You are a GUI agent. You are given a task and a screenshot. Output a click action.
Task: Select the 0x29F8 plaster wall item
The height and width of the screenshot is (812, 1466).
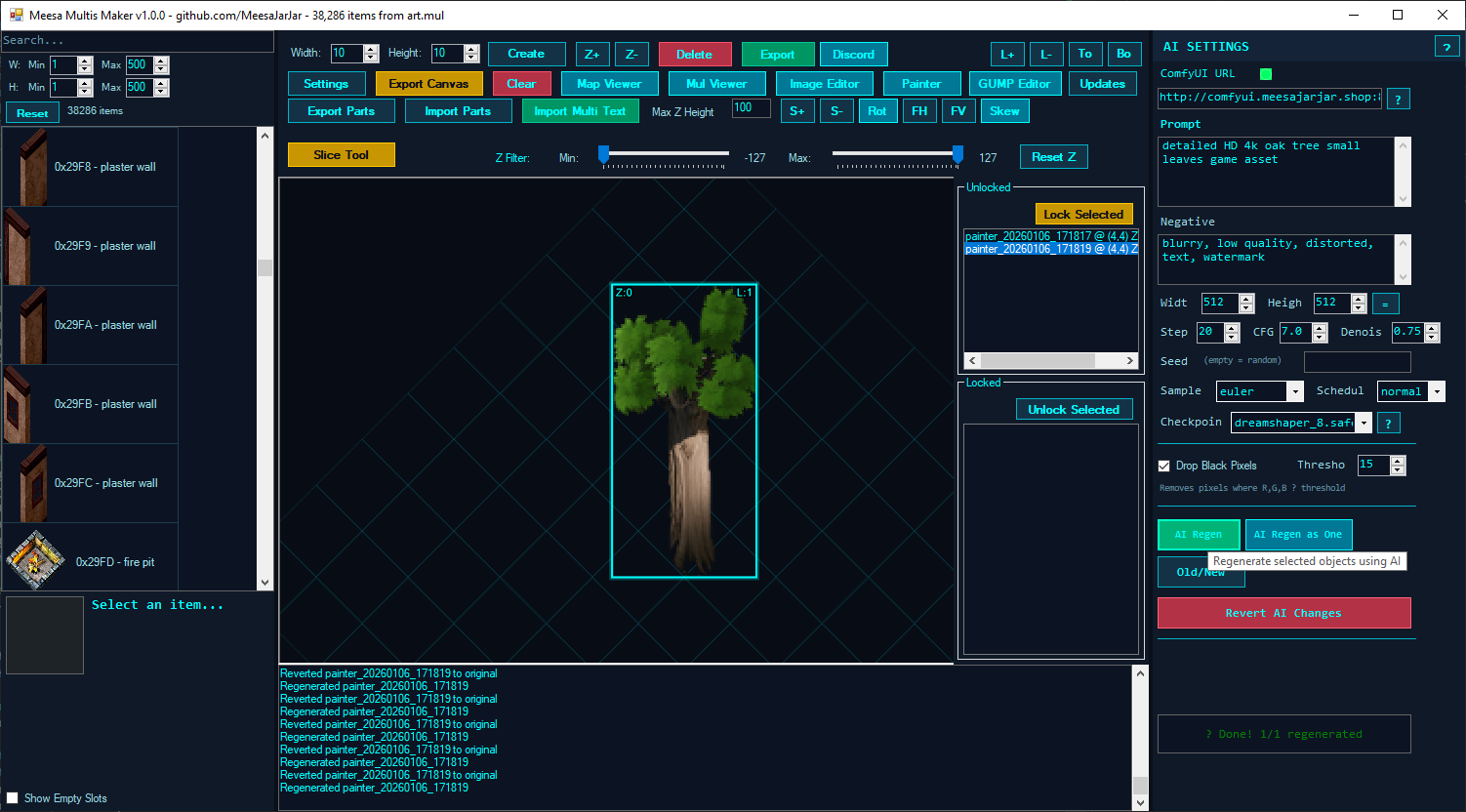[x=91, y=167]
